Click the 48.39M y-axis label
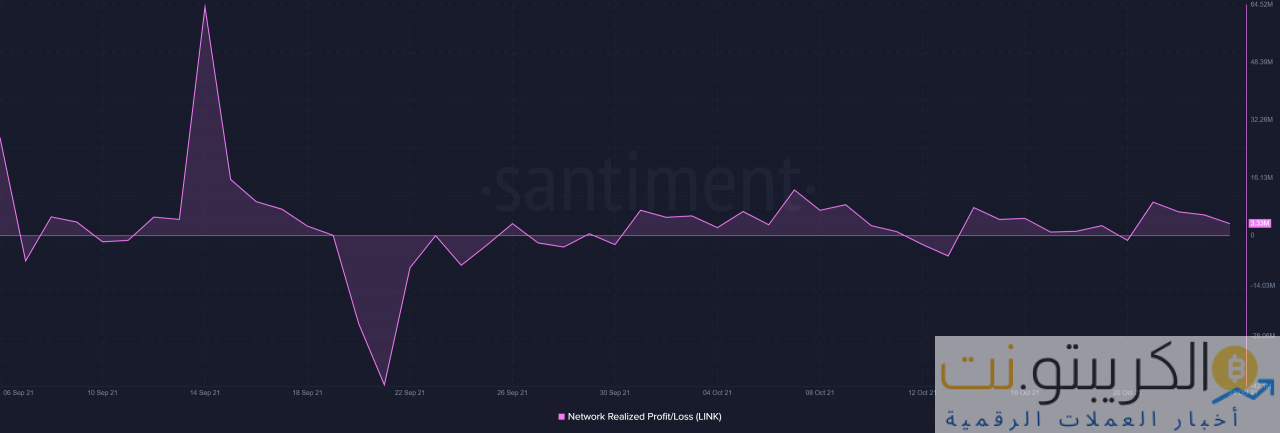The image size is (1280, 433). click(1261, 62)
